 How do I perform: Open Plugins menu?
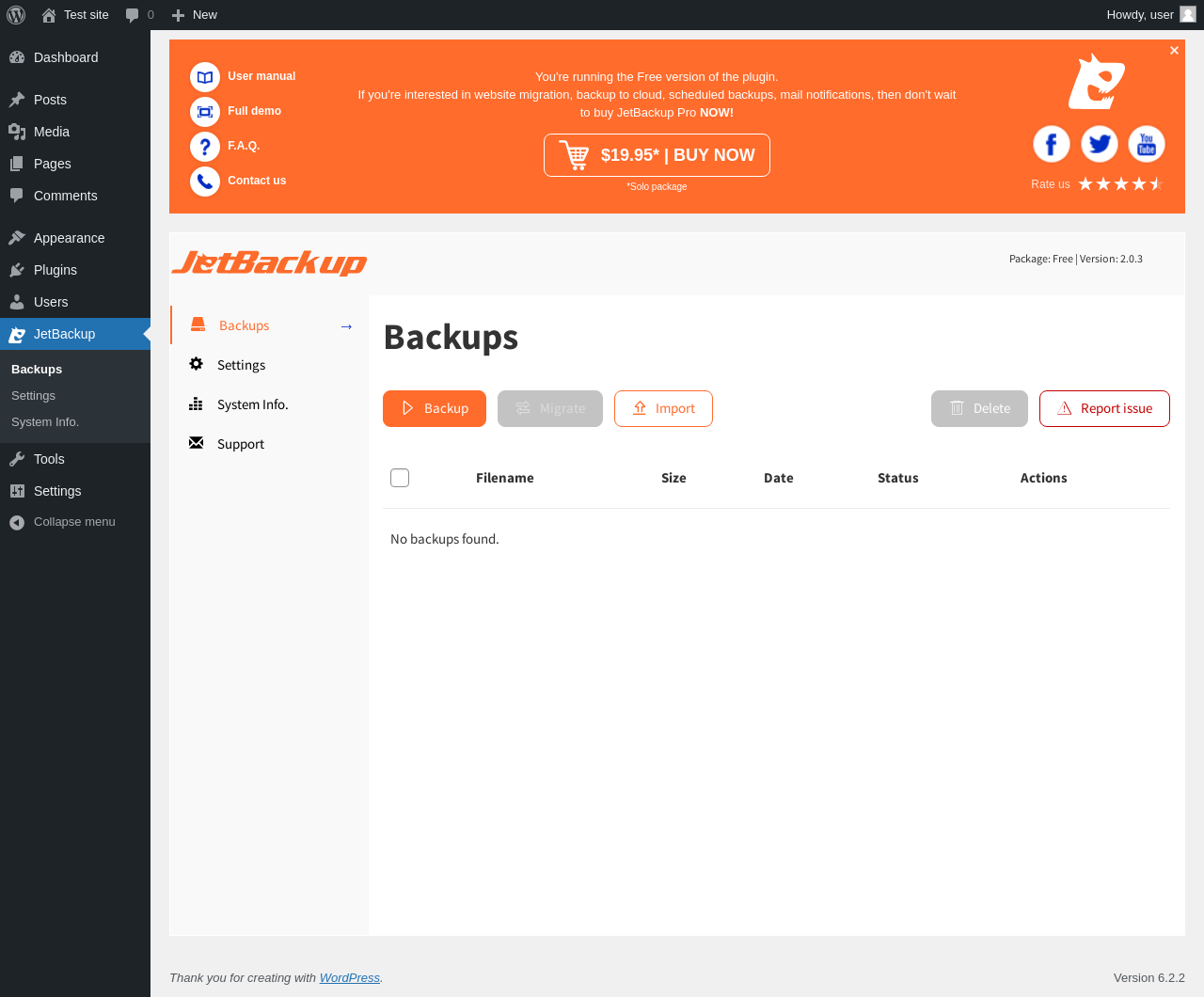[75, 270]
